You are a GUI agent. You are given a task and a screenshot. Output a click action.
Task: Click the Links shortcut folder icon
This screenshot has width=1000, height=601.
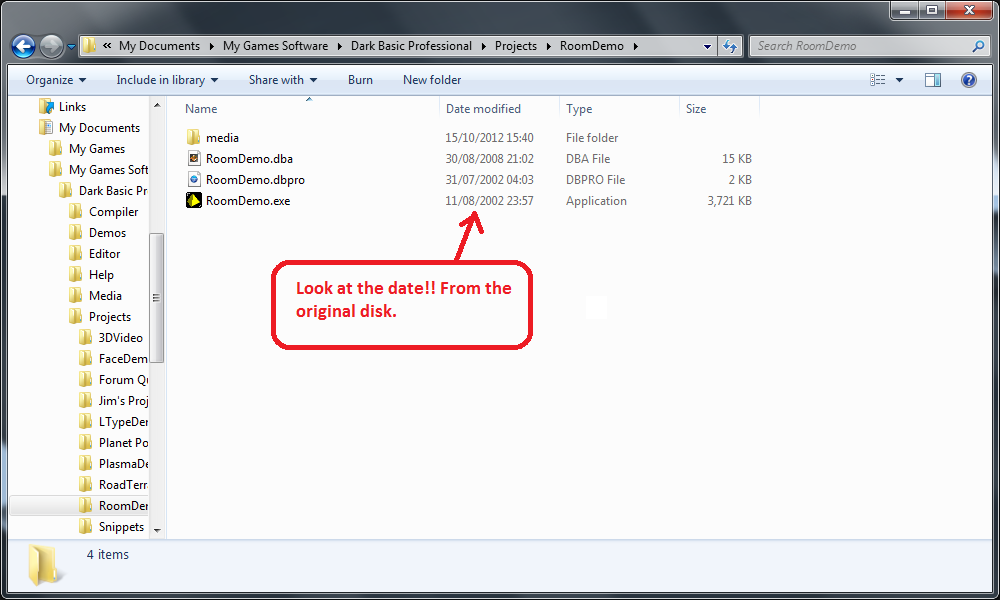tap(46, 107)
